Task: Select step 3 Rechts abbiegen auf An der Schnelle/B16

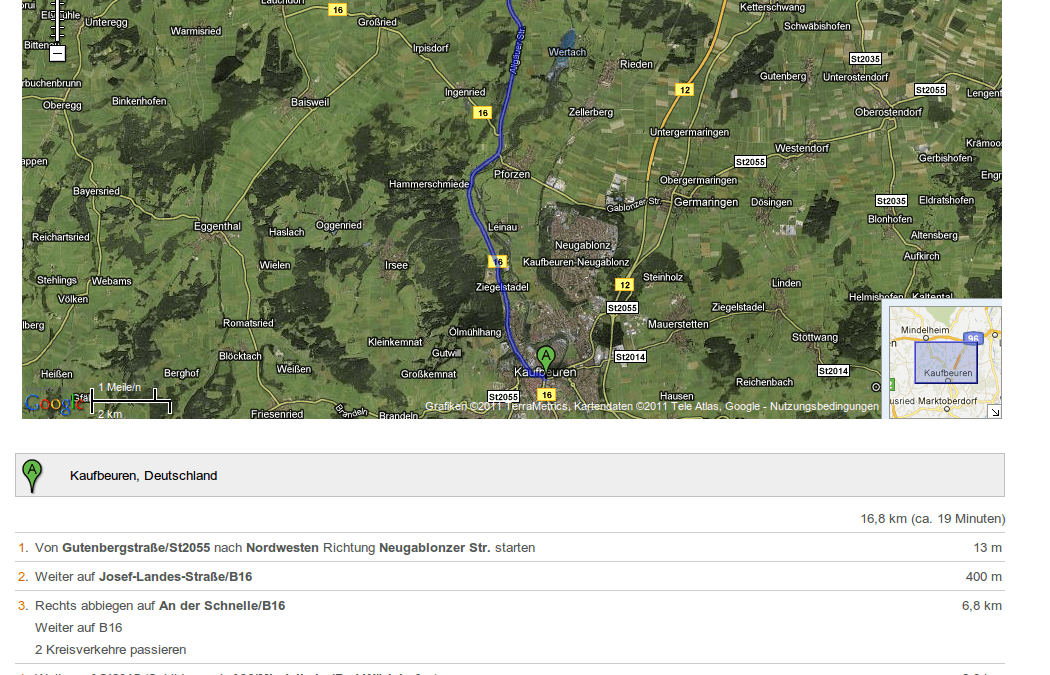Action: point(510,627)
